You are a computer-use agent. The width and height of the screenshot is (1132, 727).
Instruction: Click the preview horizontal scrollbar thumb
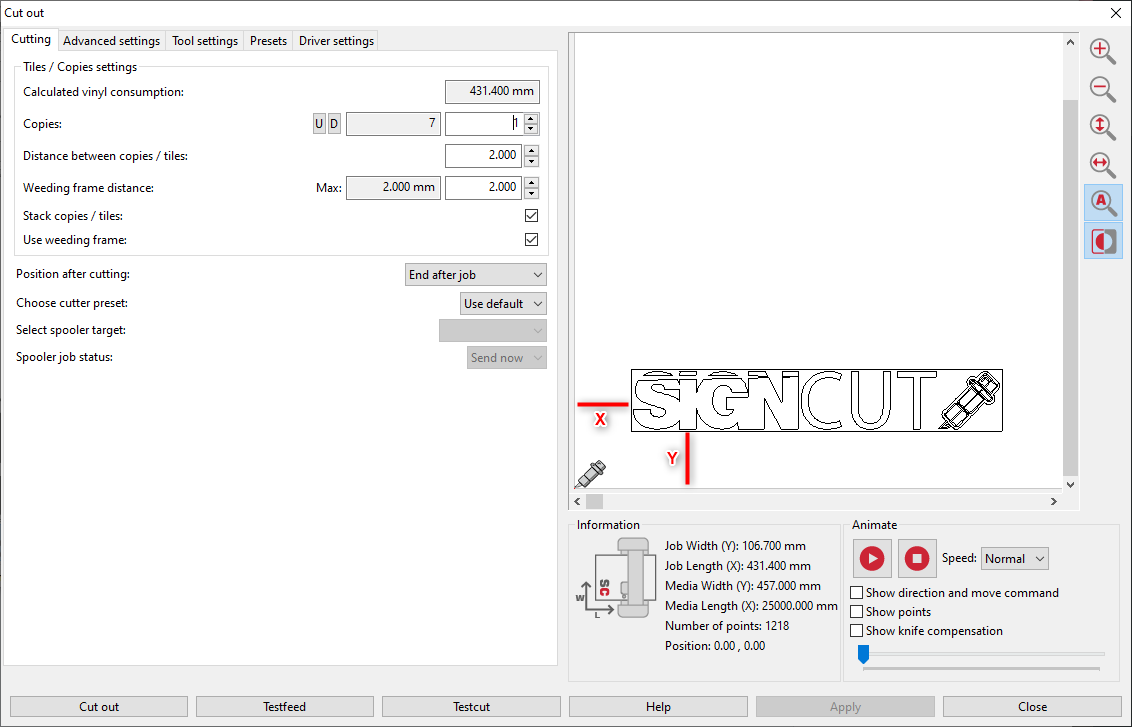[594, 501]
